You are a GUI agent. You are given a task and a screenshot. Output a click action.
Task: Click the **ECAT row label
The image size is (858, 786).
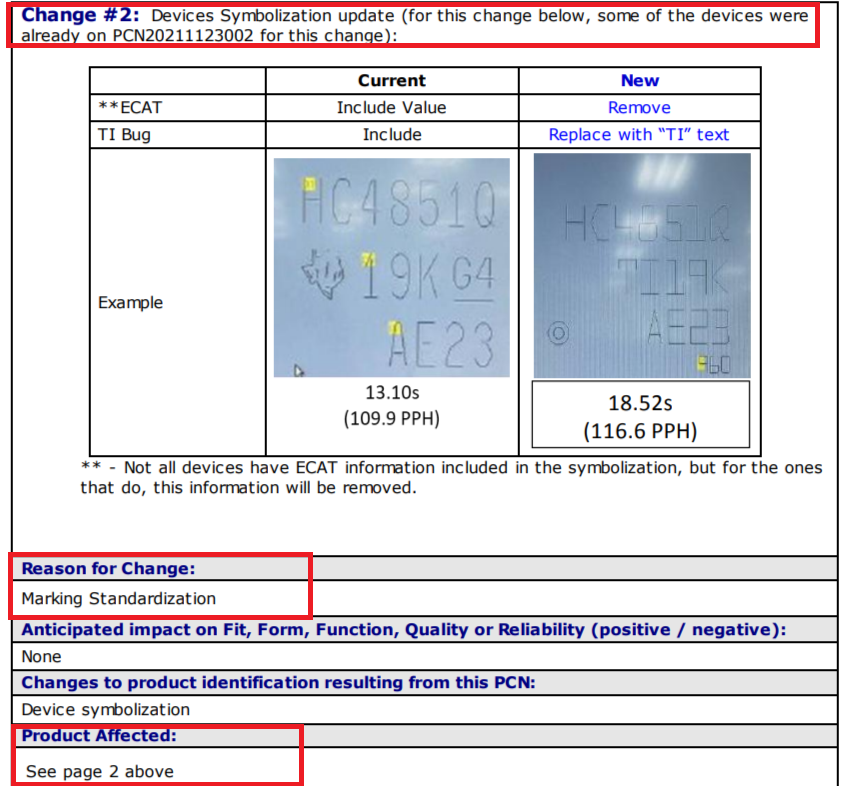tap(130, 107)
